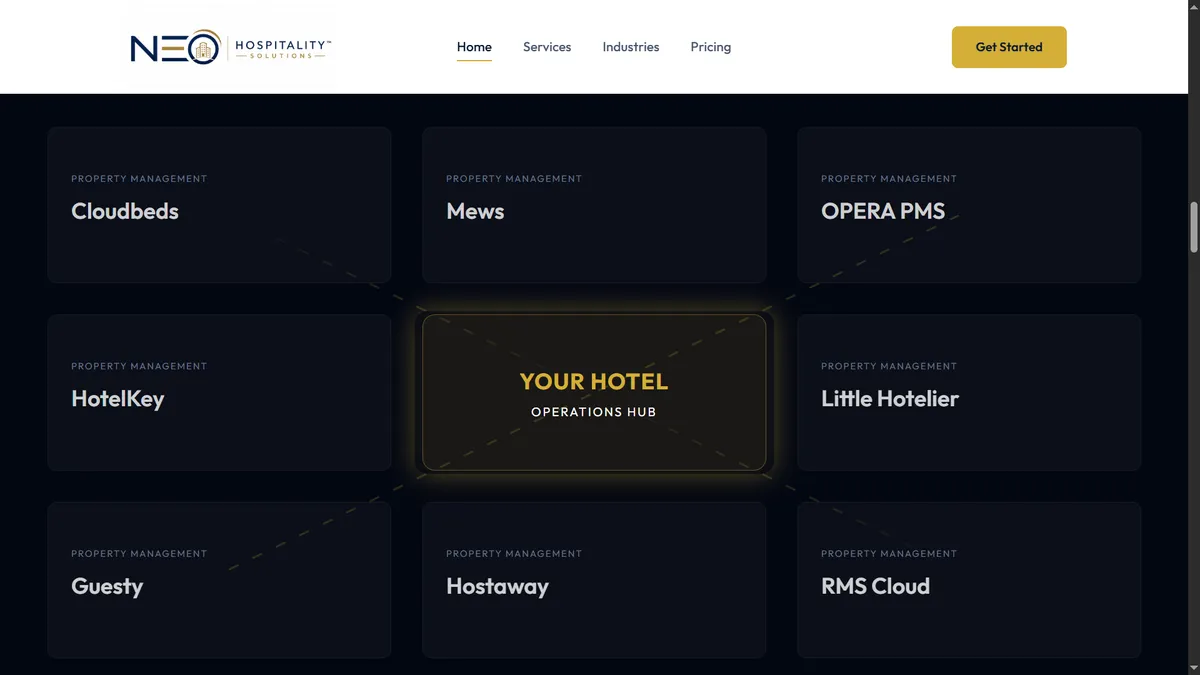The image size is (1200, 675).
Task: Click the RMS Cloud card
Action: coord(969,580)
